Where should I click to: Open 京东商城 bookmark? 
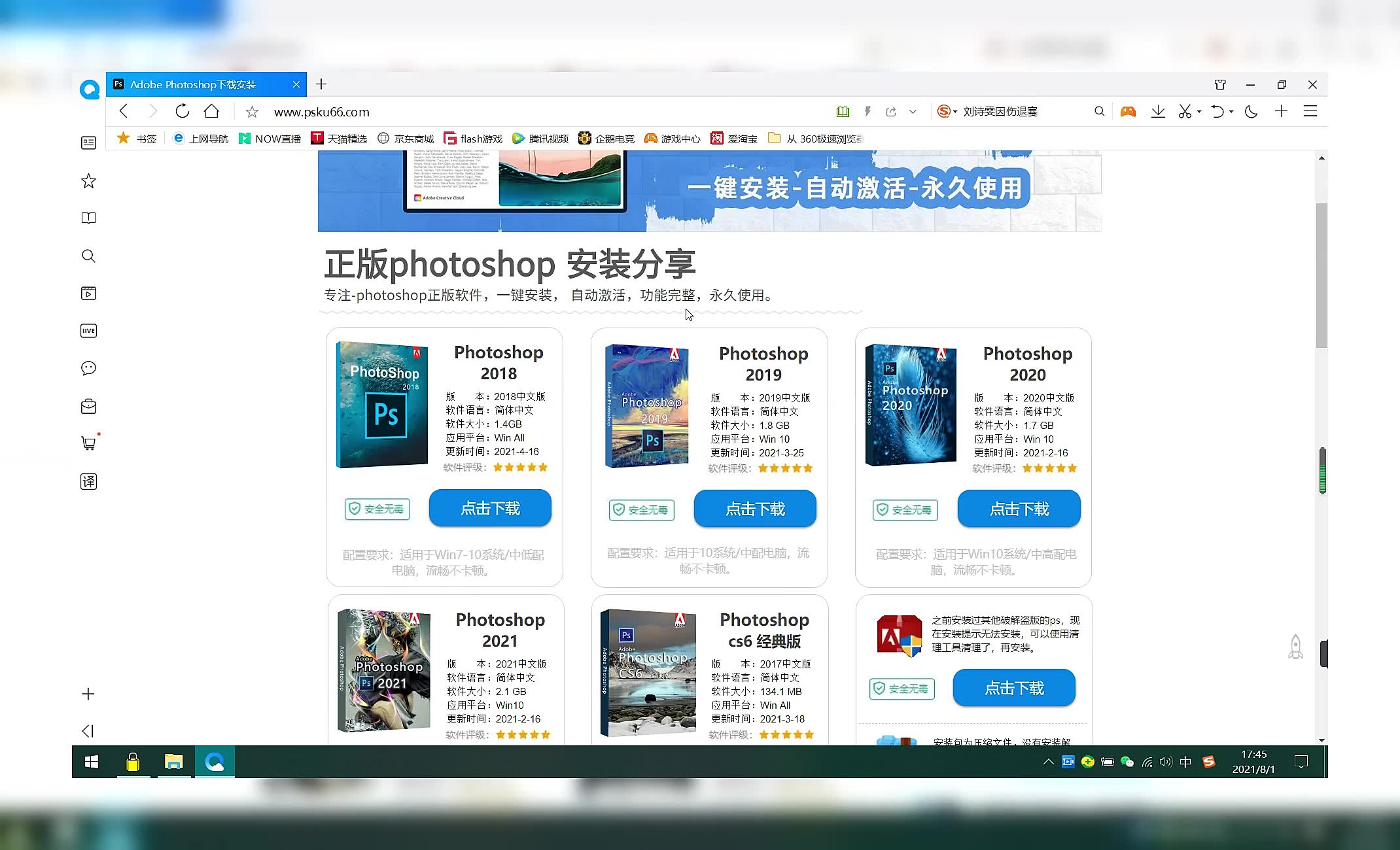pyautogui.click(x=406, y=139)
